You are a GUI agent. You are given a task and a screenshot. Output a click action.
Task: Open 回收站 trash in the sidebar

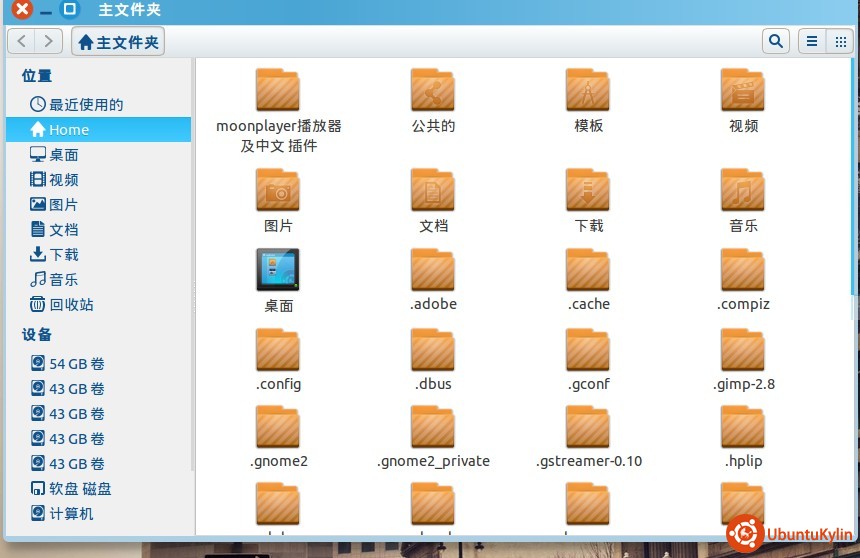(x=71, y=304)
